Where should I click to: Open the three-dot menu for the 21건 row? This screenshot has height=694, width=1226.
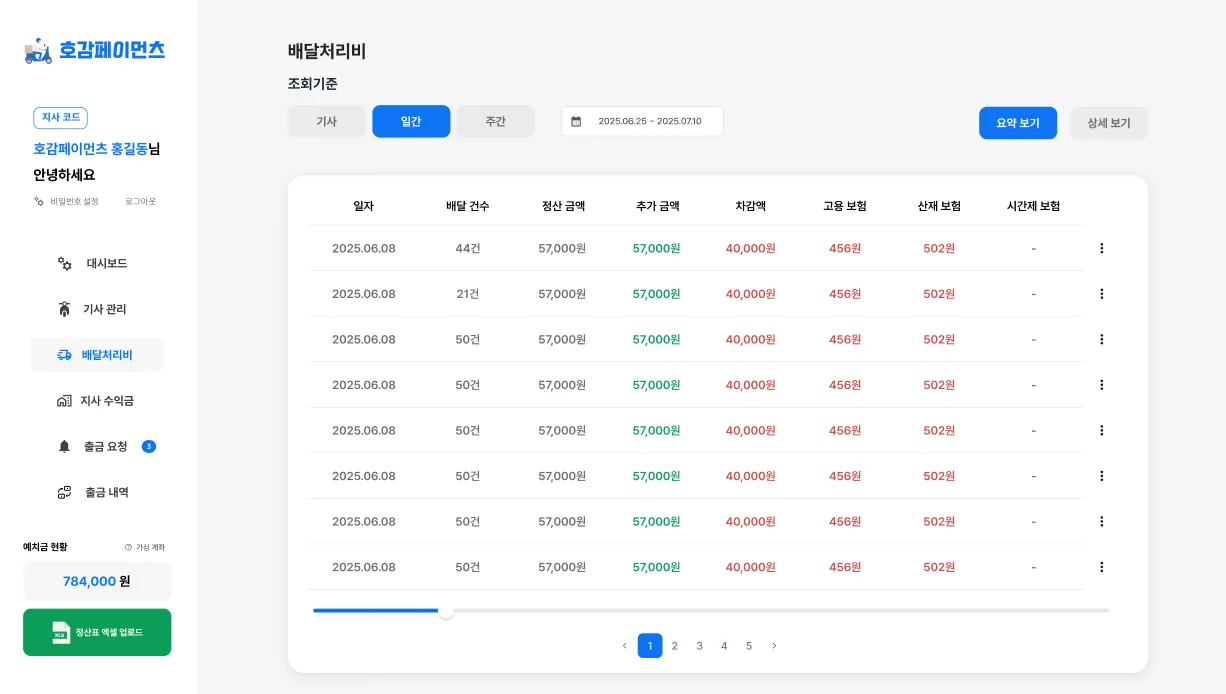click(x=1102, y=294)
